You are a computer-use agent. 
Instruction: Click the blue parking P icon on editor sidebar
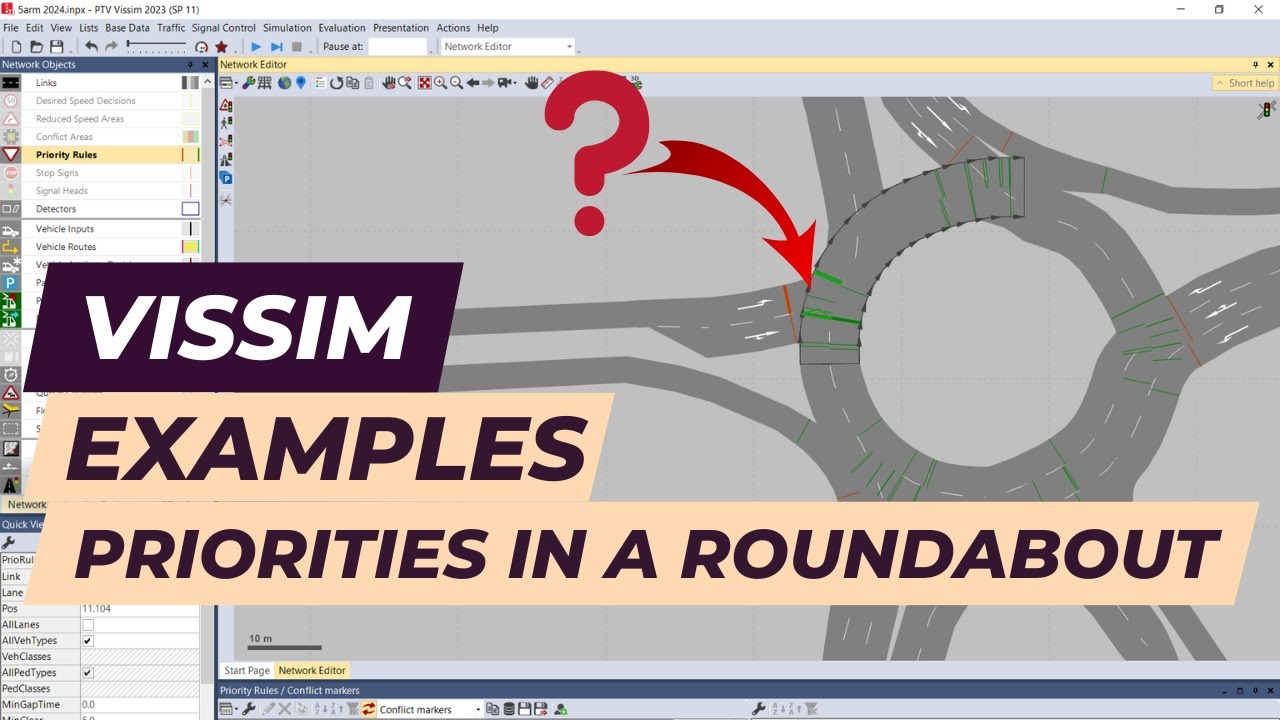[x=226, y=178]
